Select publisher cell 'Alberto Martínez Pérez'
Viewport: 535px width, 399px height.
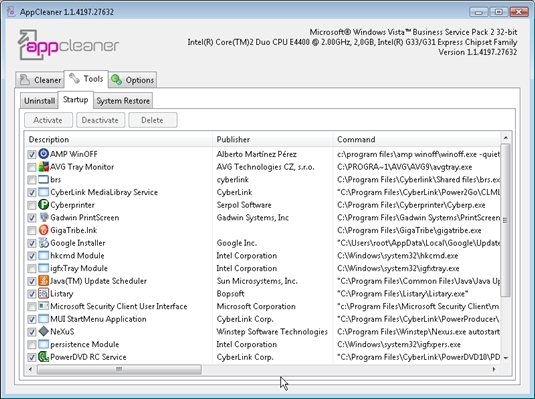coord(257,154)
